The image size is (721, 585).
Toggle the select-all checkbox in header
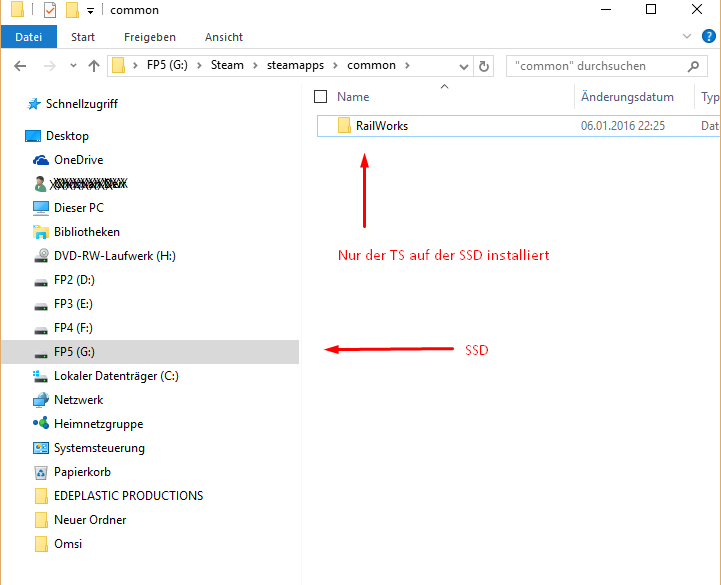(x=320, y=97)
